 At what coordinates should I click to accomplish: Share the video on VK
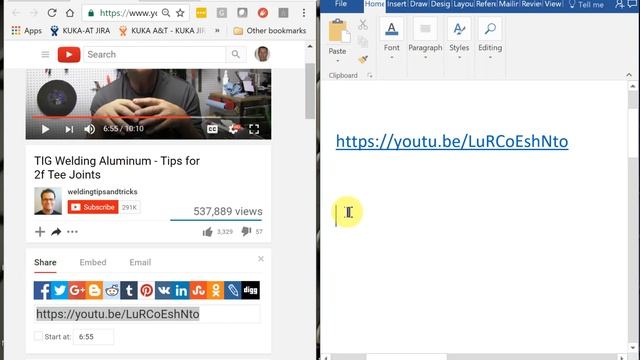164,290
